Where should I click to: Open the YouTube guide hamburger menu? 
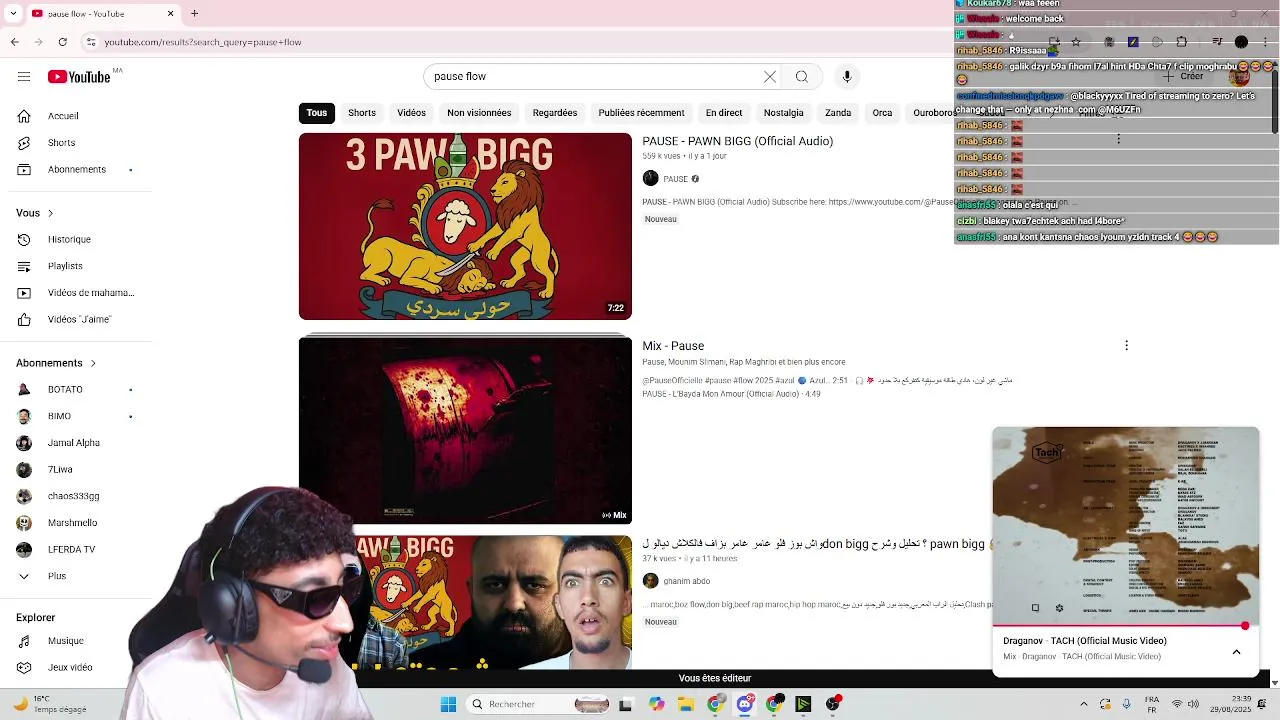[x=23, y=77]
